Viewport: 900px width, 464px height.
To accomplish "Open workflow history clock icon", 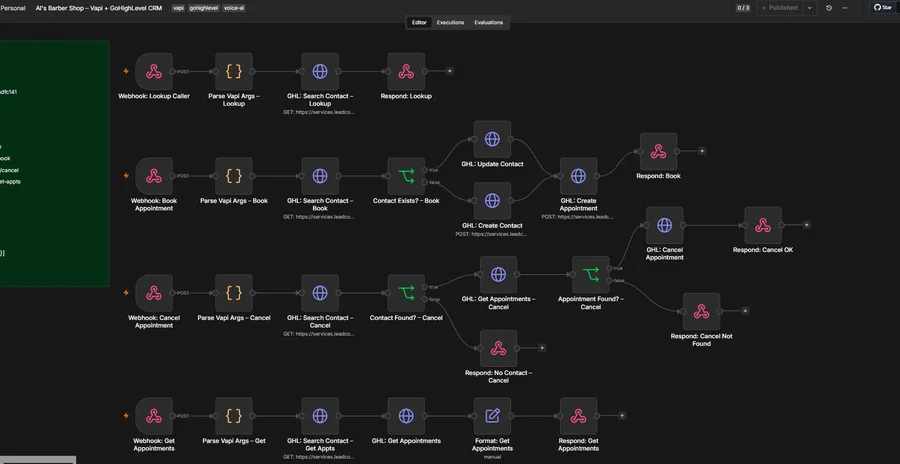I will point(829,8).
